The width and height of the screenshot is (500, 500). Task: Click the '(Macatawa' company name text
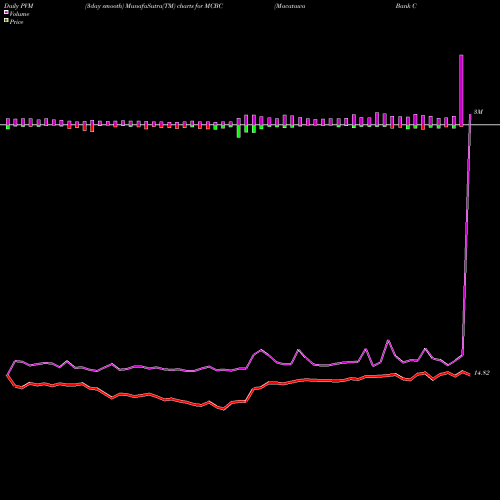290,6
